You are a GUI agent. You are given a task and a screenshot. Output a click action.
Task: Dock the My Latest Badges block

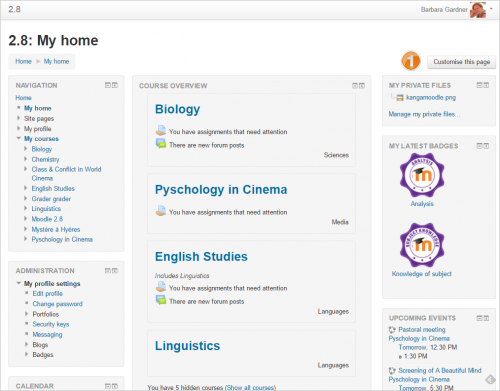tap(486, 146)
